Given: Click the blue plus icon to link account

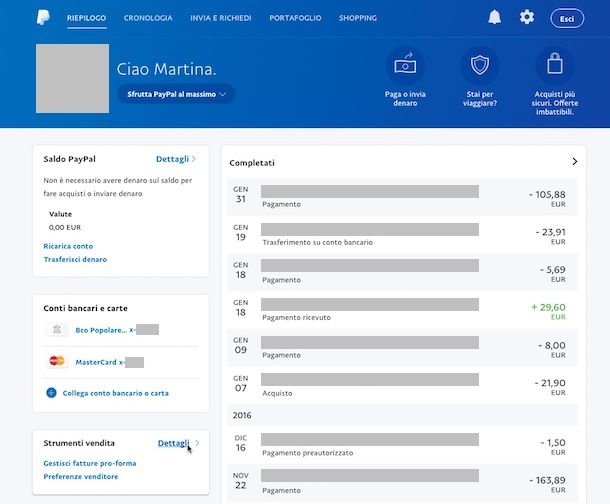Looking at the screenshot, I should pyautogui.click(x=51, y=393).
